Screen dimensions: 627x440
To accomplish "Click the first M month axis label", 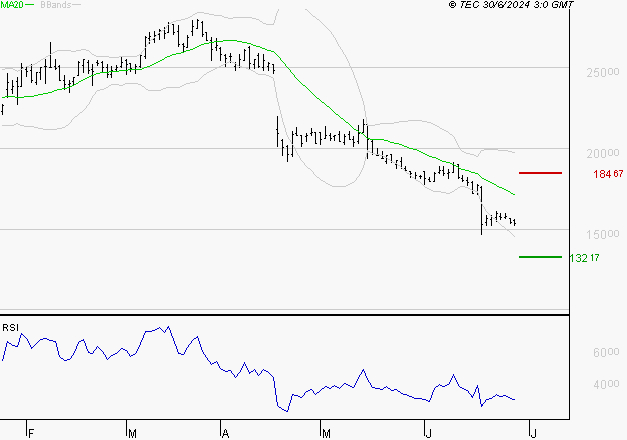I will (x=132, y=434).
